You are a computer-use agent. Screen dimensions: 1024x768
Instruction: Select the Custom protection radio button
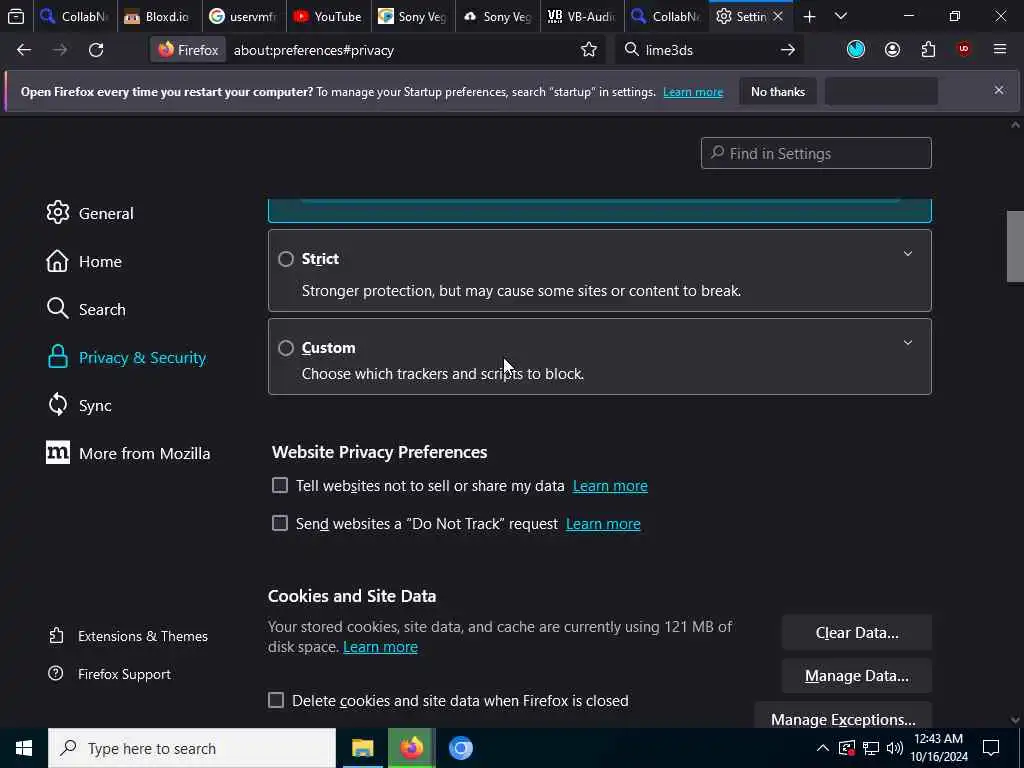pyautogui.click(x=286, y=348)
